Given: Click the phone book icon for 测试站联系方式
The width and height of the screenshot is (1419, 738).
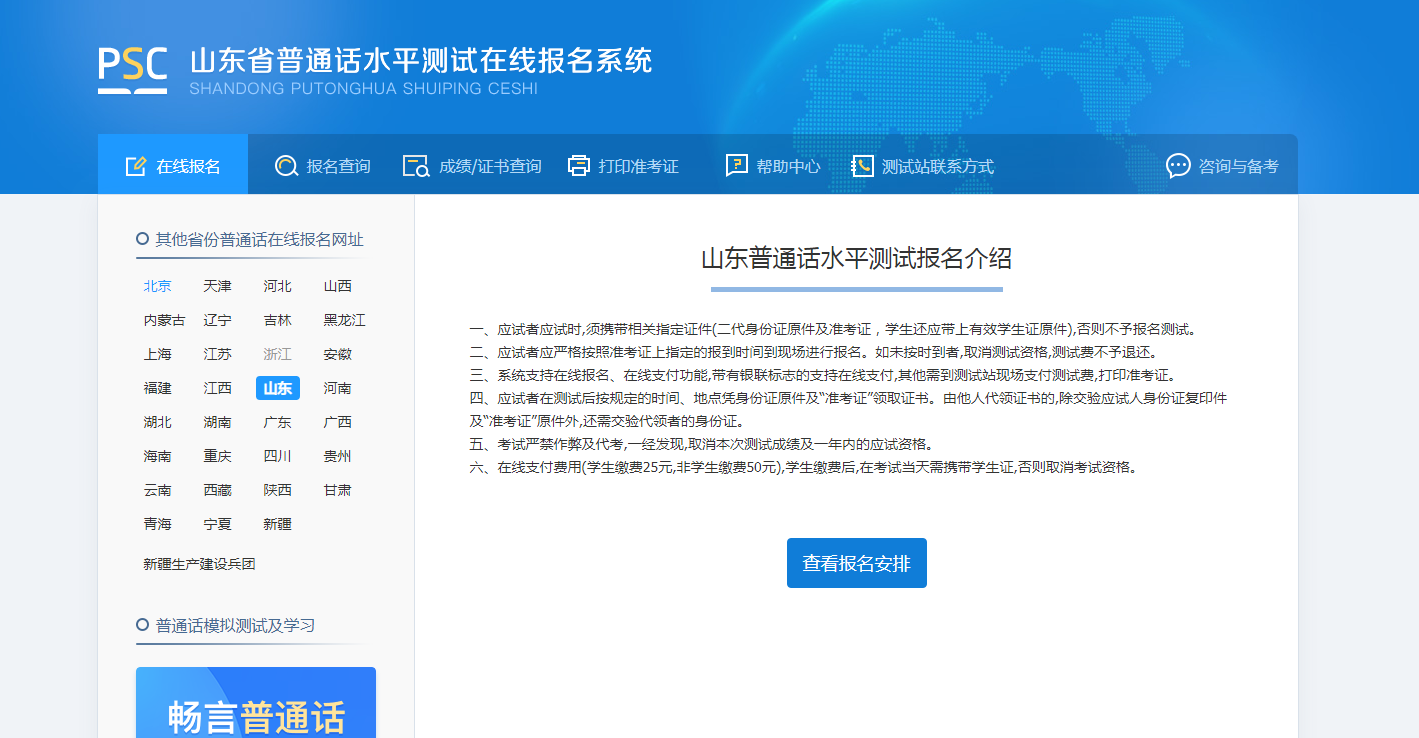Looking at the screenshot, I should point(862,166).
